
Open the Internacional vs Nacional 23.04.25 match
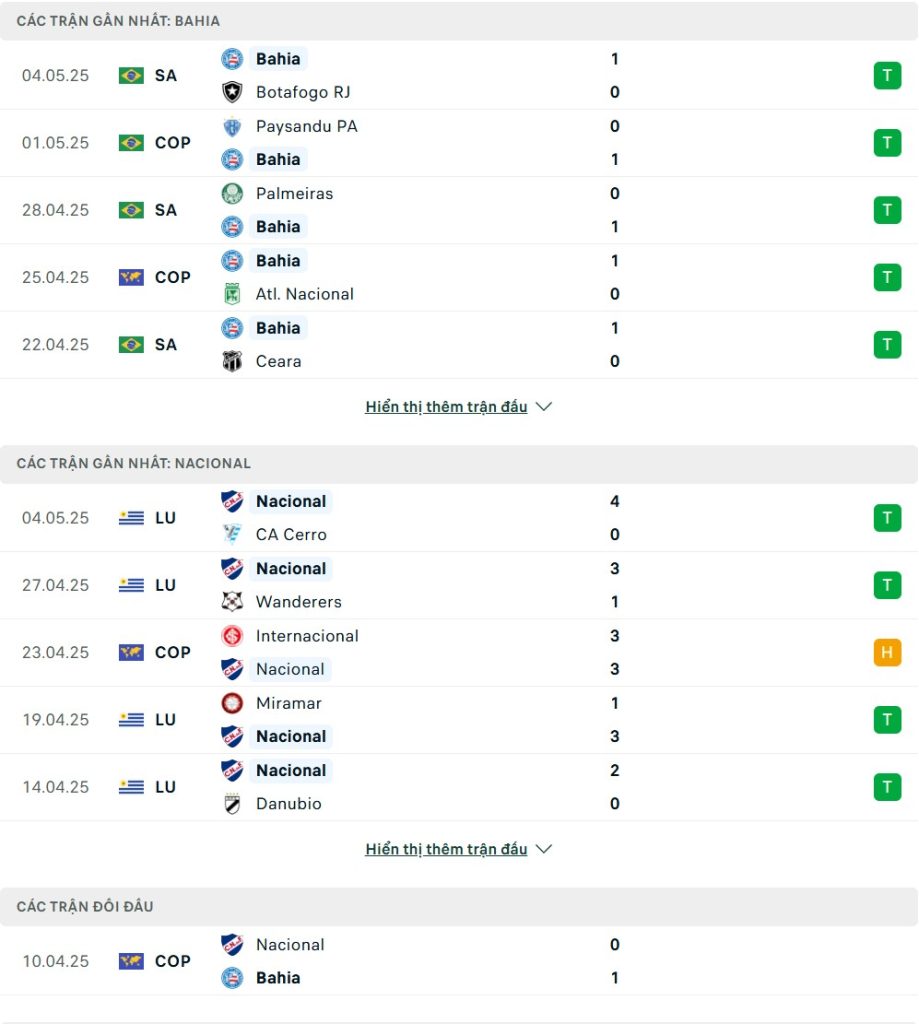(459, 652)
